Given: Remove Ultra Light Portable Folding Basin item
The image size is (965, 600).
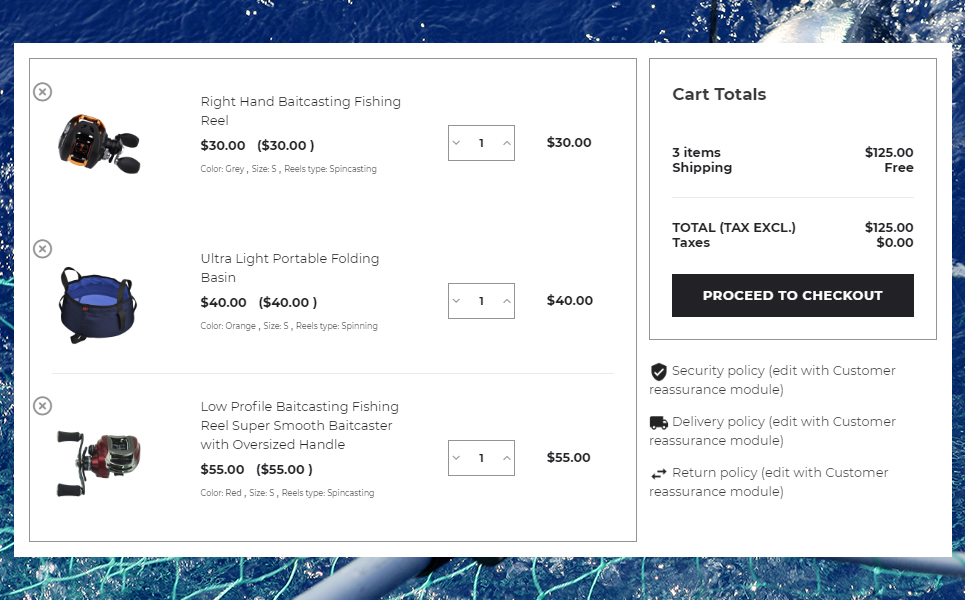Looking at the screenshot, I should [x=42, y=249].
